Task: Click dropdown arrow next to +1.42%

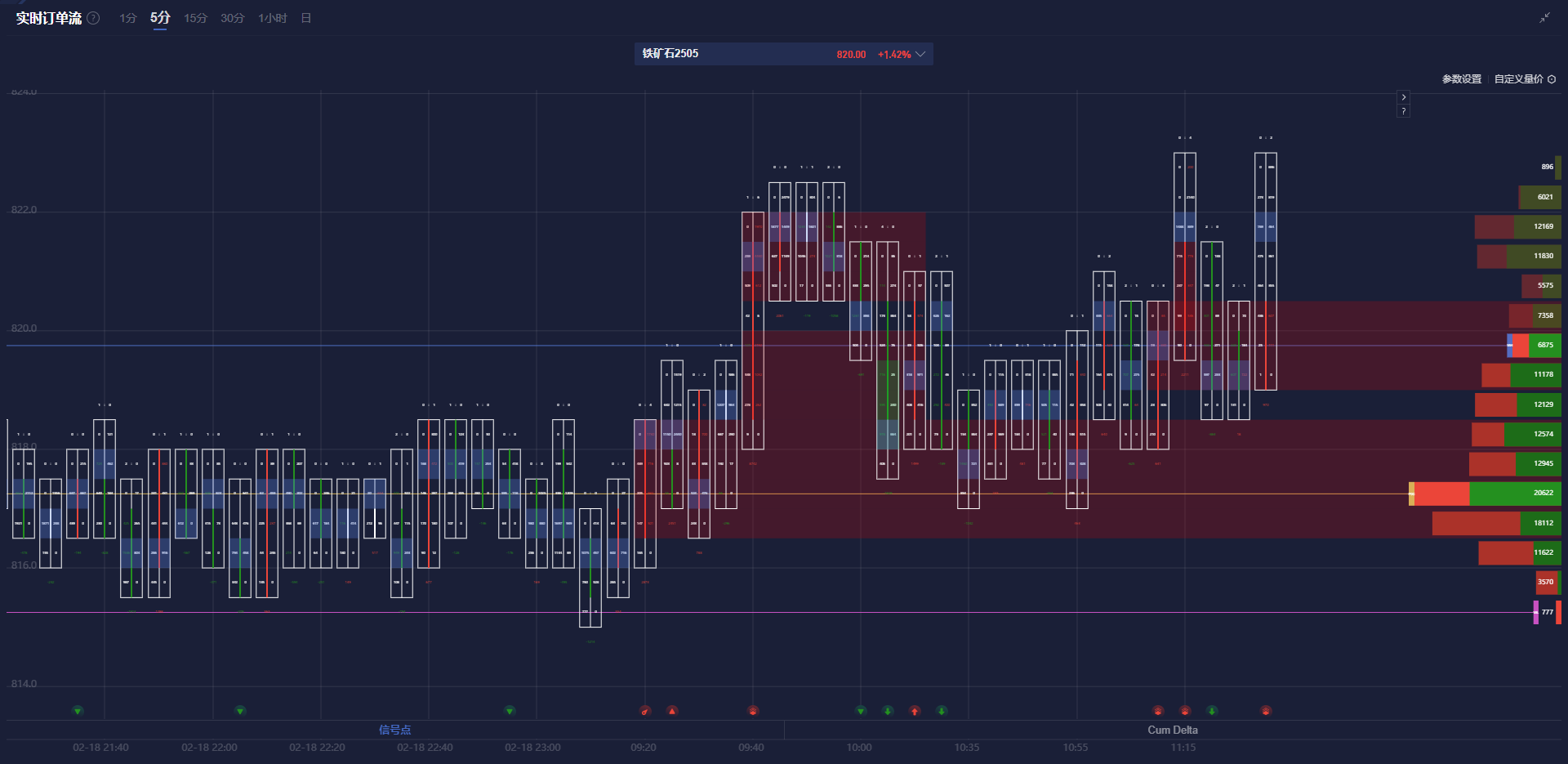Action: pyautogui.click(x=920, y=54)
